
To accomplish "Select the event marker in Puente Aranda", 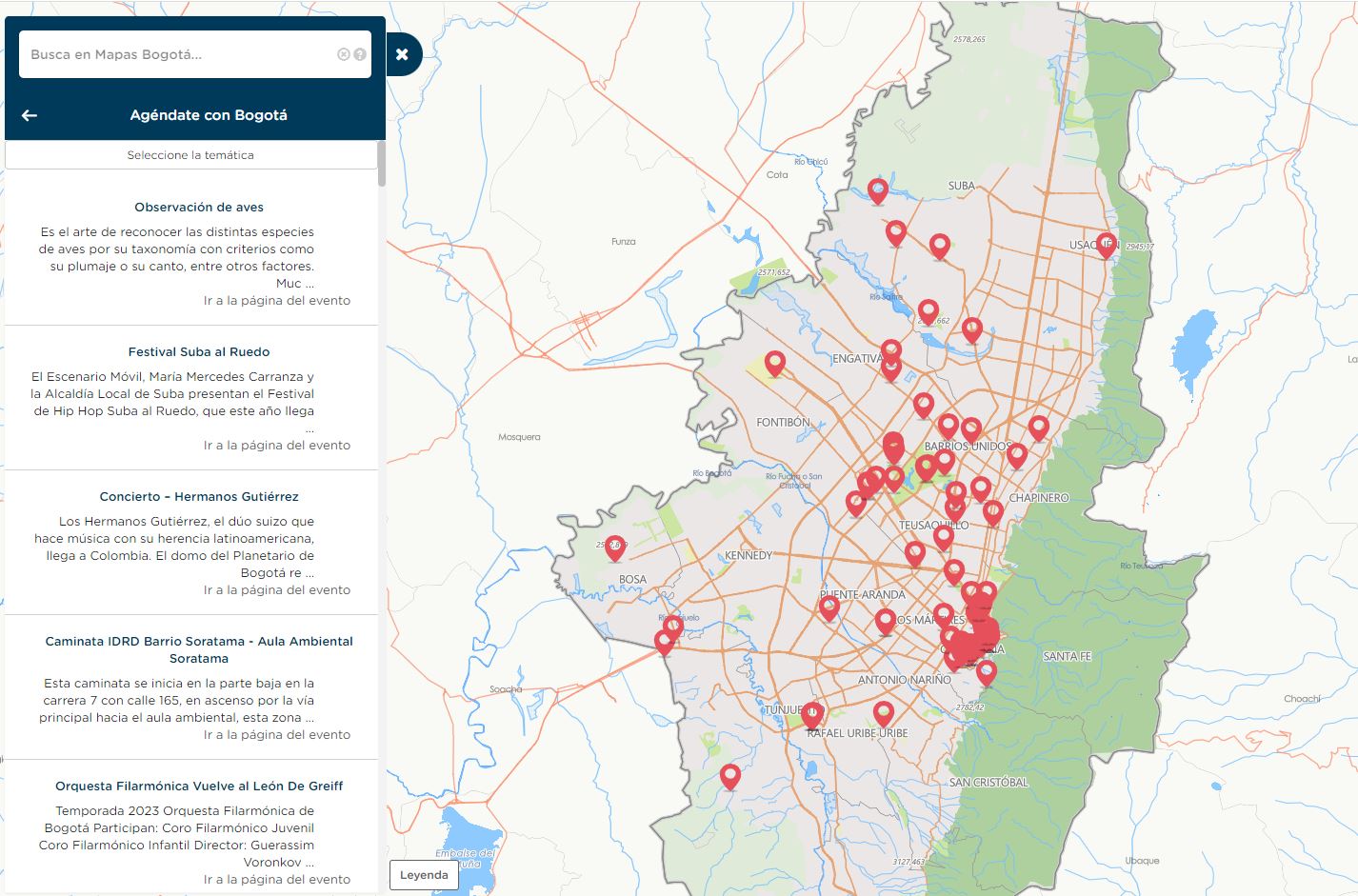I will click(x=829, y=605).
